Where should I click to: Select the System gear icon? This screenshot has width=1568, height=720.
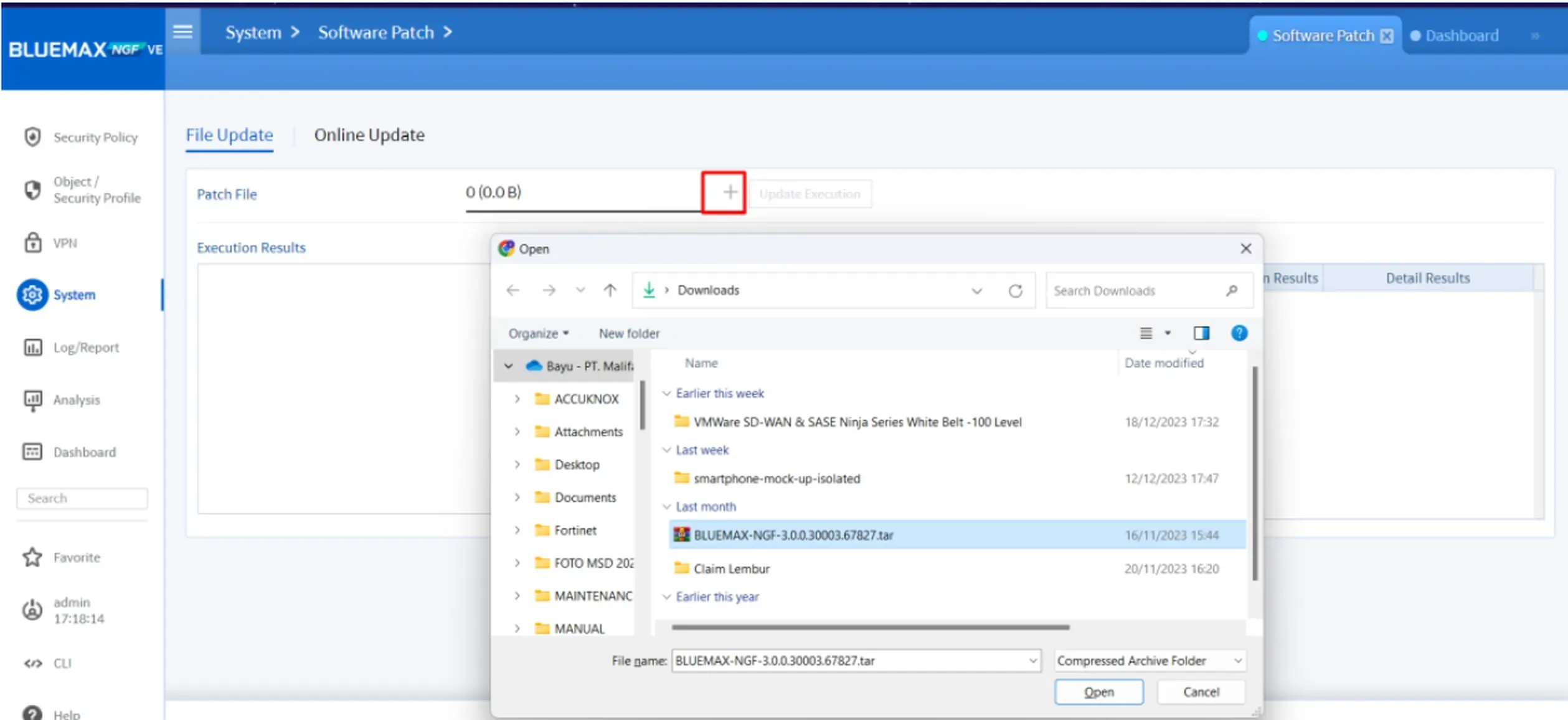(32, 295)
